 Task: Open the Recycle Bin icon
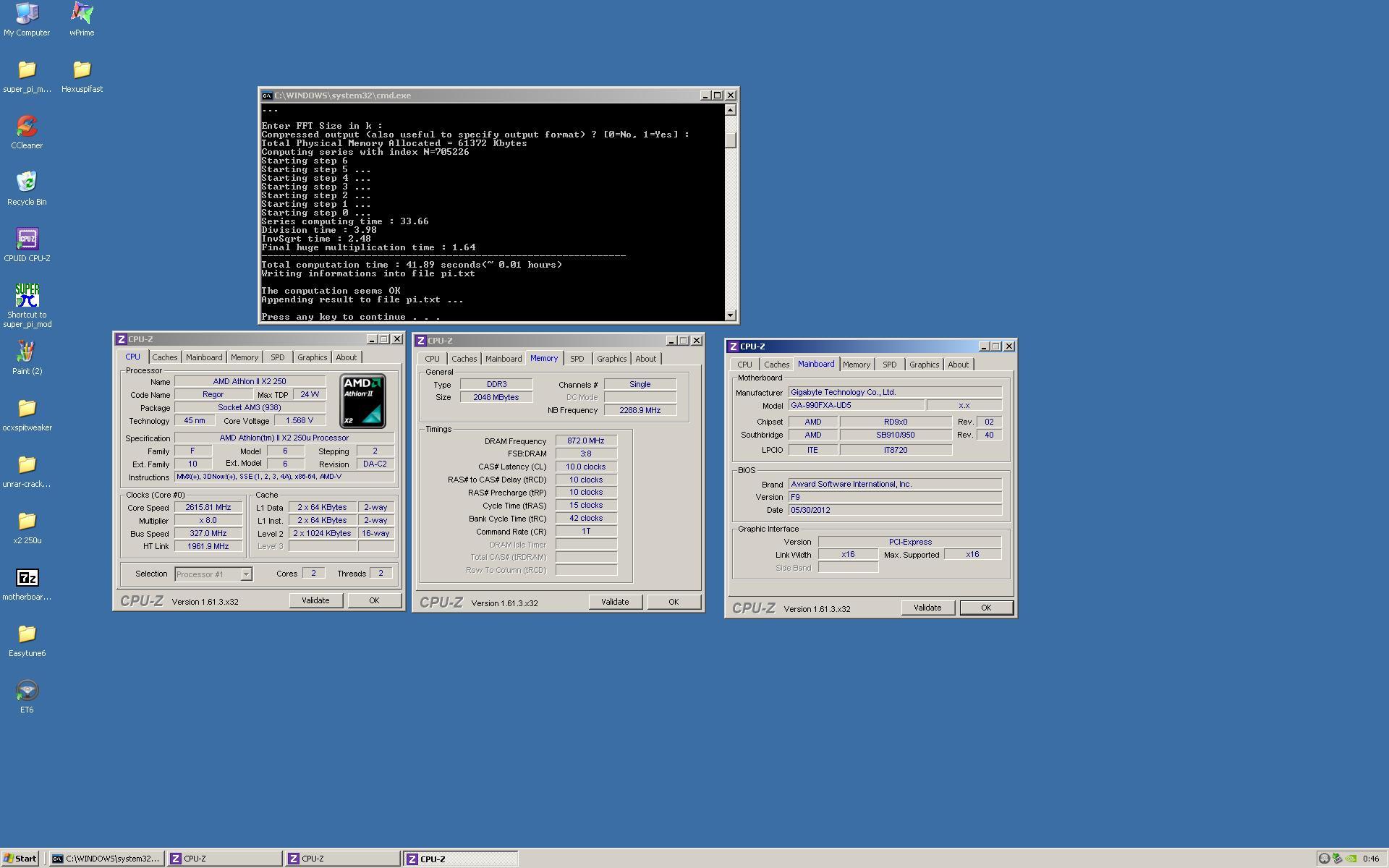pos(27,189)
